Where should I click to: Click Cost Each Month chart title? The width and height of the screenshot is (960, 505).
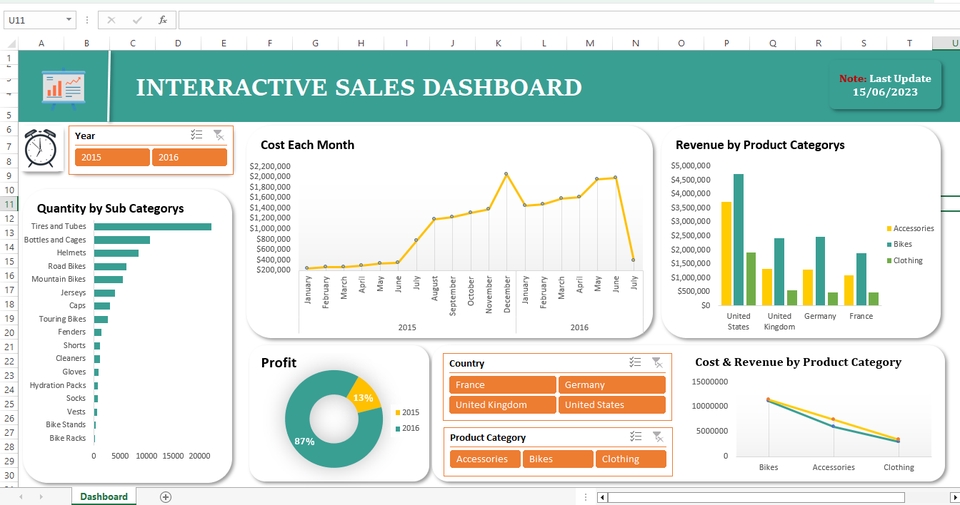coord(307,145)
